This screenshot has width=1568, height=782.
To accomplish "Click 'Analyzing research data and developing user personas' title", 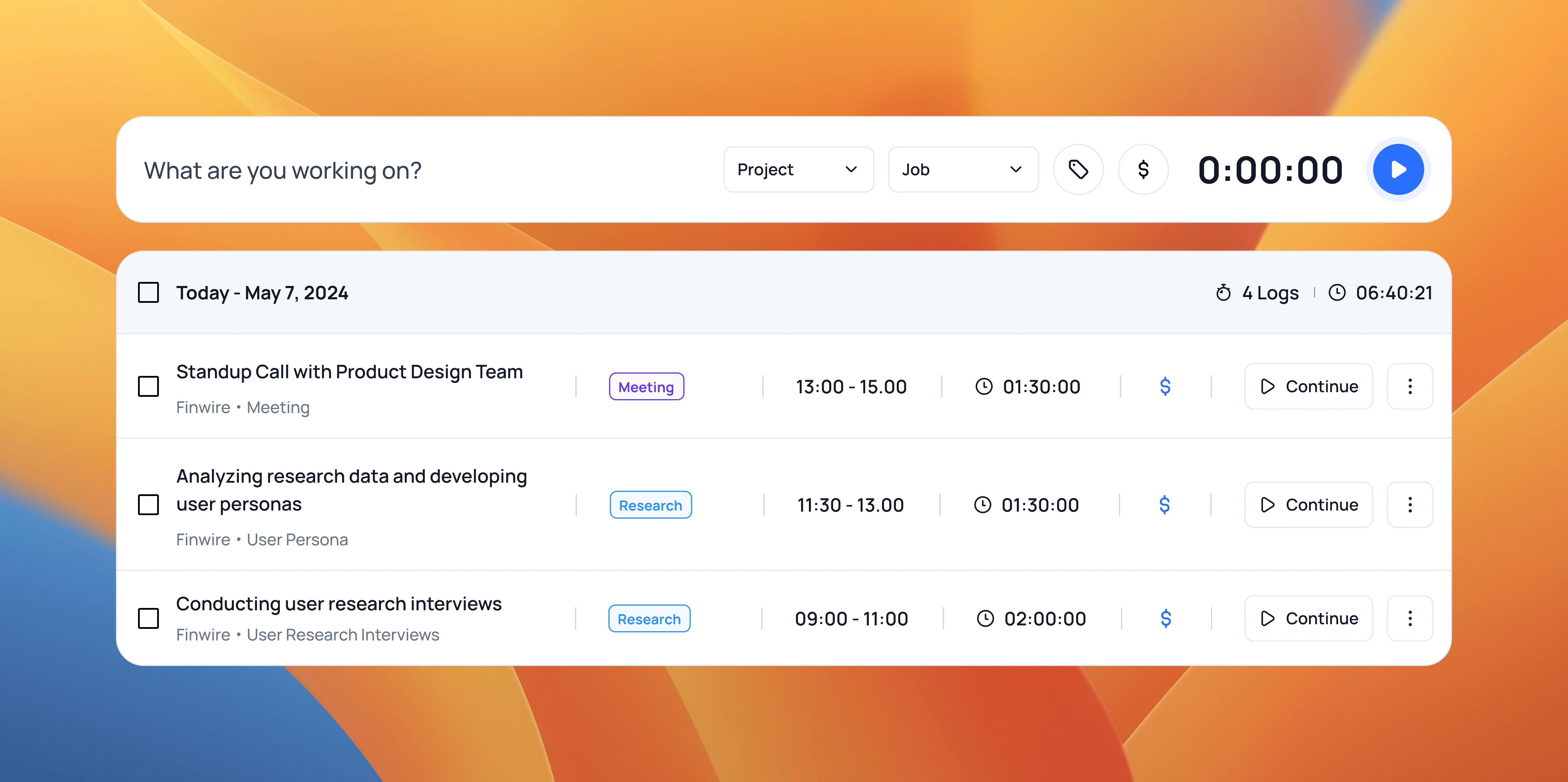I will [351, 490].
